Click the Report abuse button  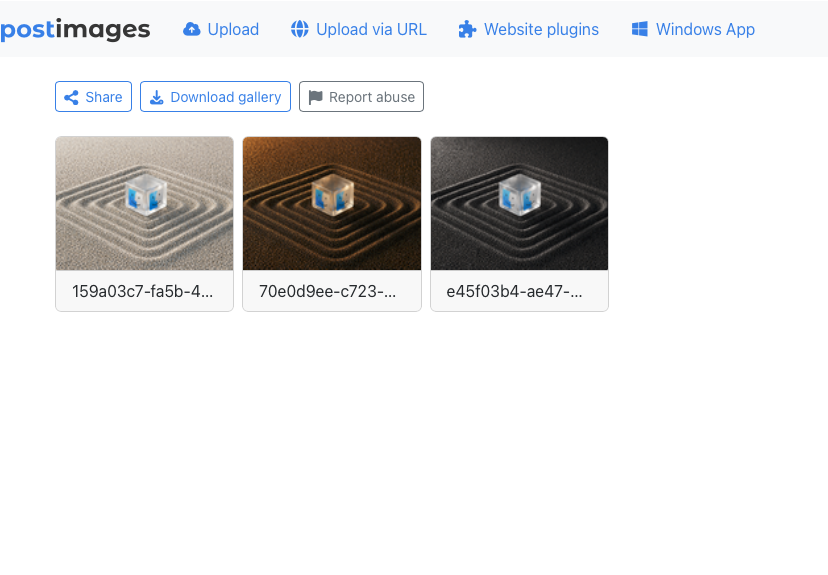click(361, 97)
